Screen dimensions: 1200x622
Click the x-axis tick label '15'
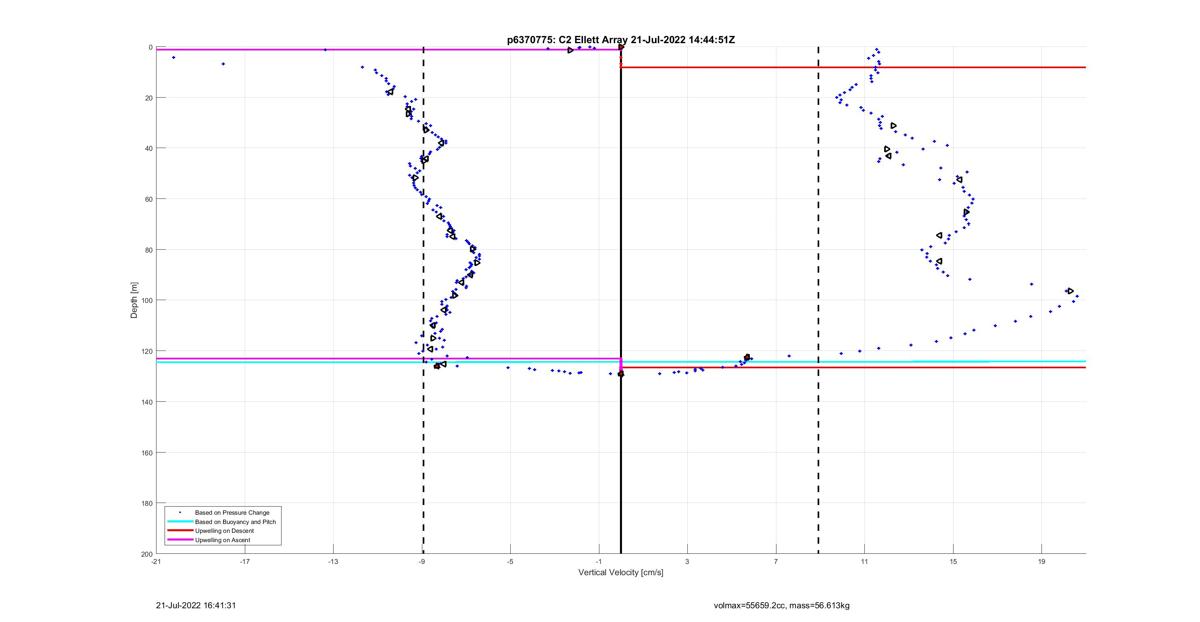tap(953, 561)
